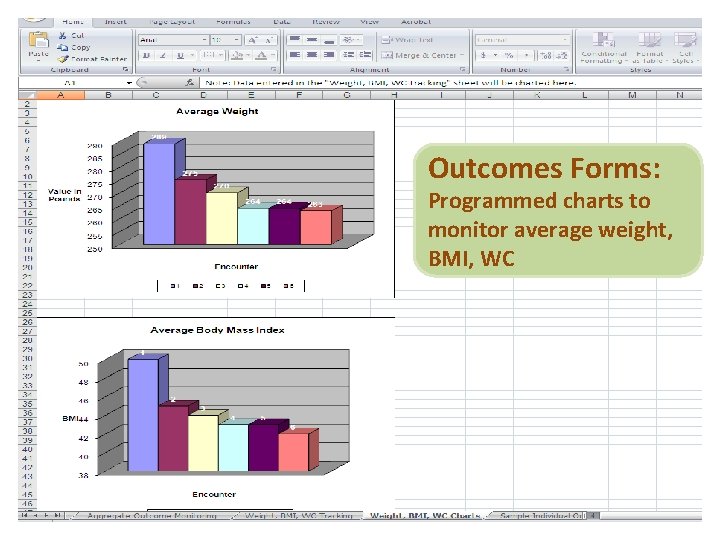Switch to the Formulas ribbon tab

pos(233,22)
